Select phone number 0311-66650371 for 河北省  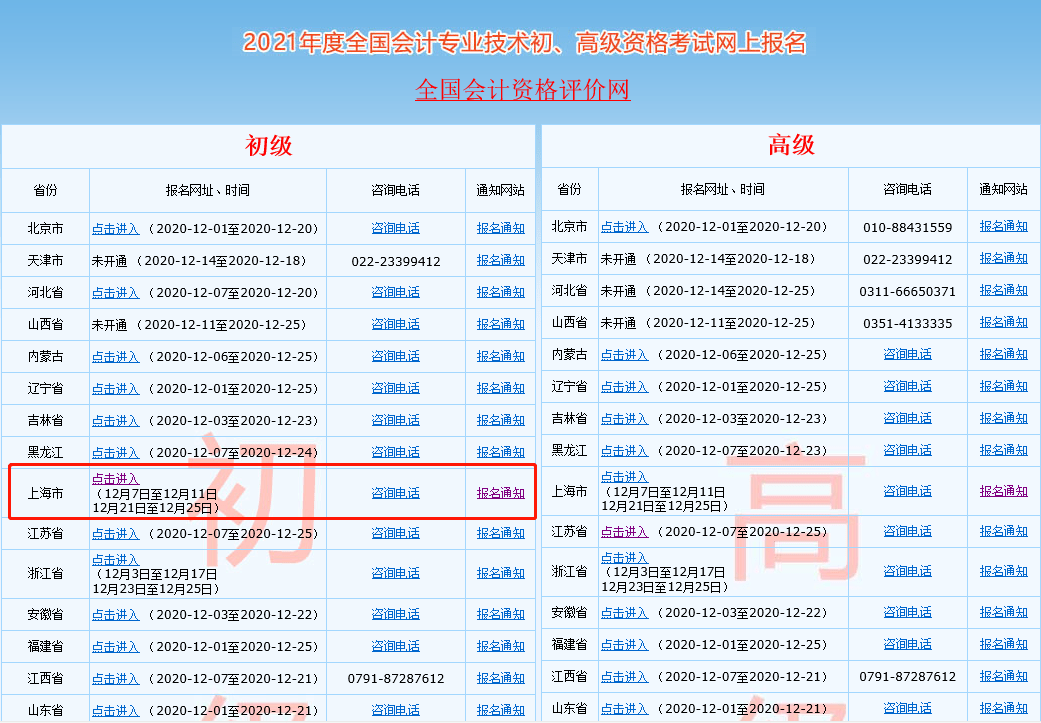(908, 291)
